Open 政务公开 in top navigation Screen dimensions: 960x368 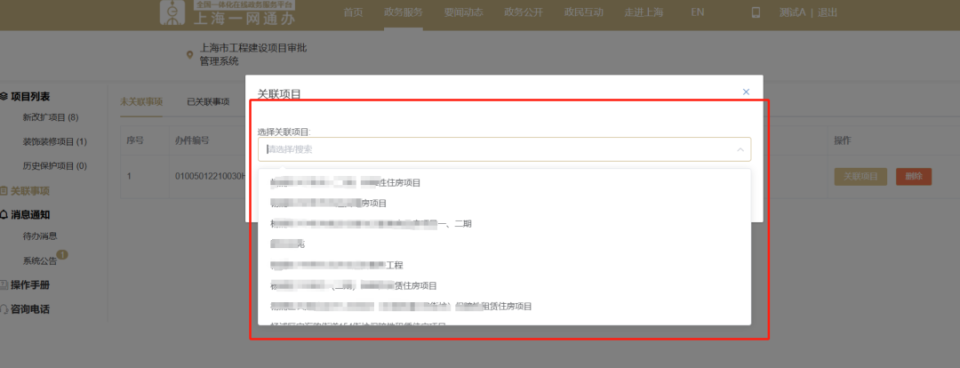523,12
